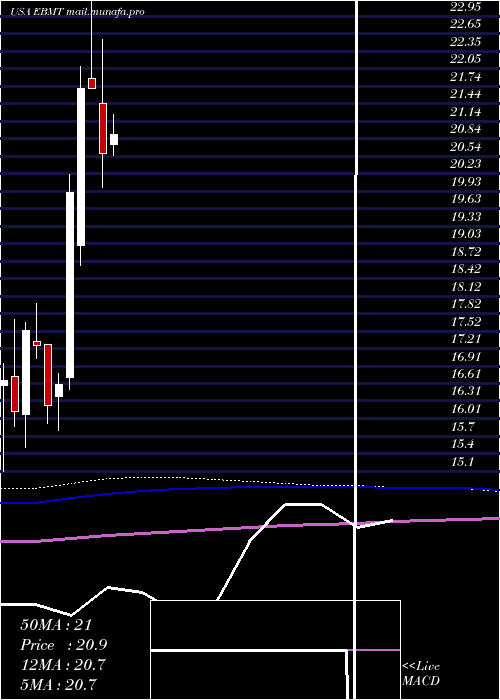Click the '5MA : 20.7' indicator text
Screen dimensions: 500x700
coord(58,685)
